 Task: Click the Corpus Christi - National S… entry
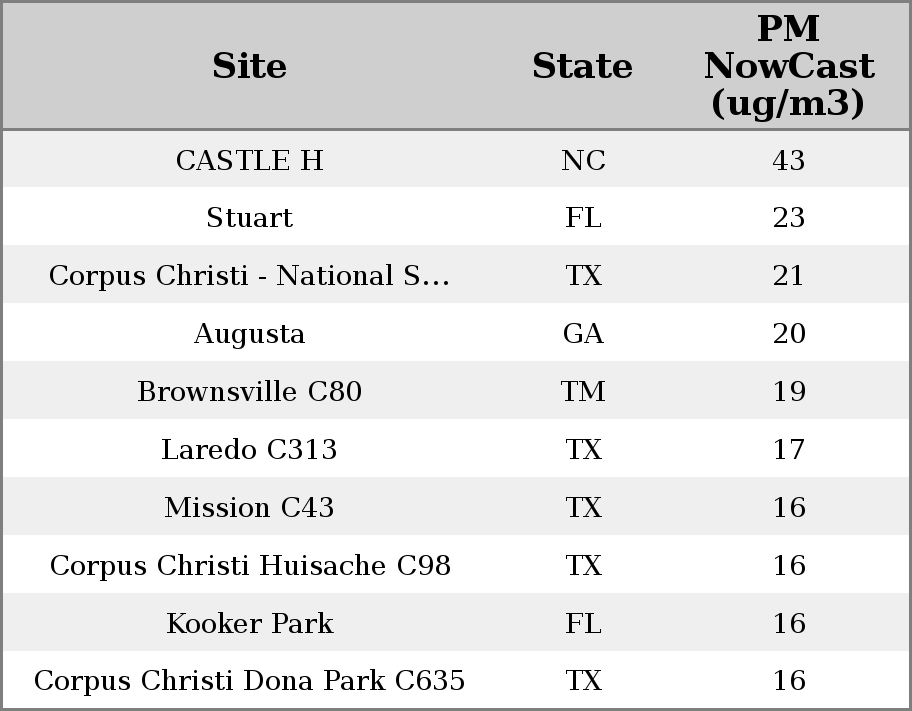[249, 276]
